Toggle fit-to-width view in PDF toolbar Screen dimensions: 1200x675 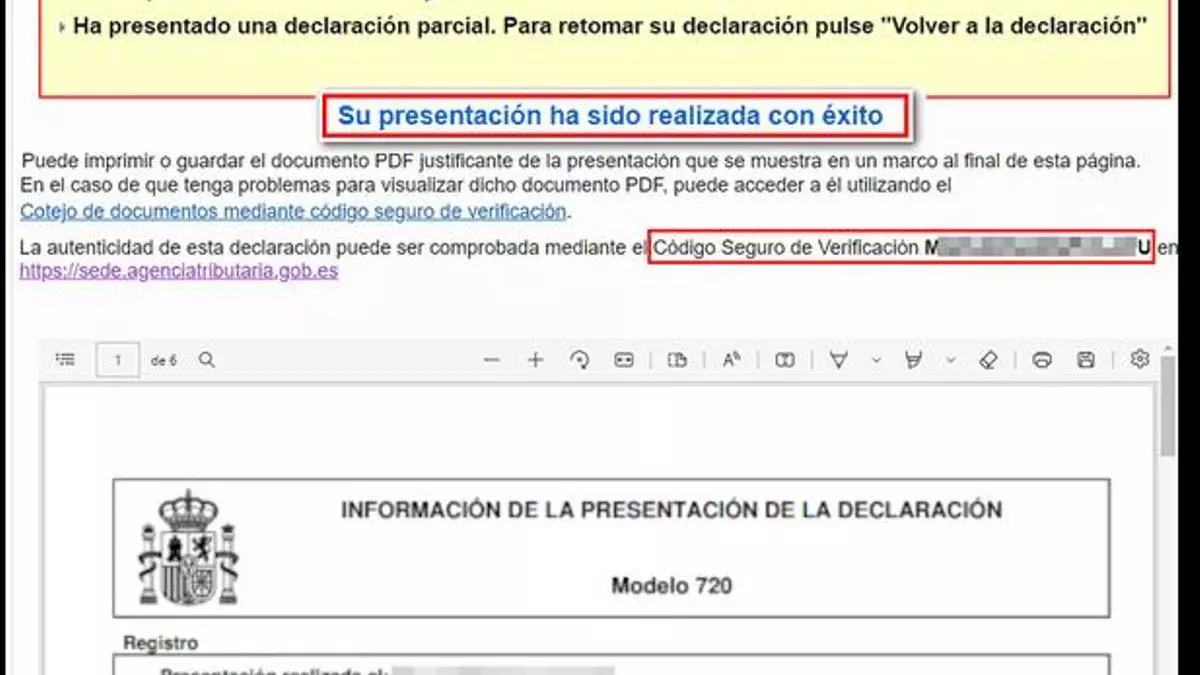coord(624,360)
